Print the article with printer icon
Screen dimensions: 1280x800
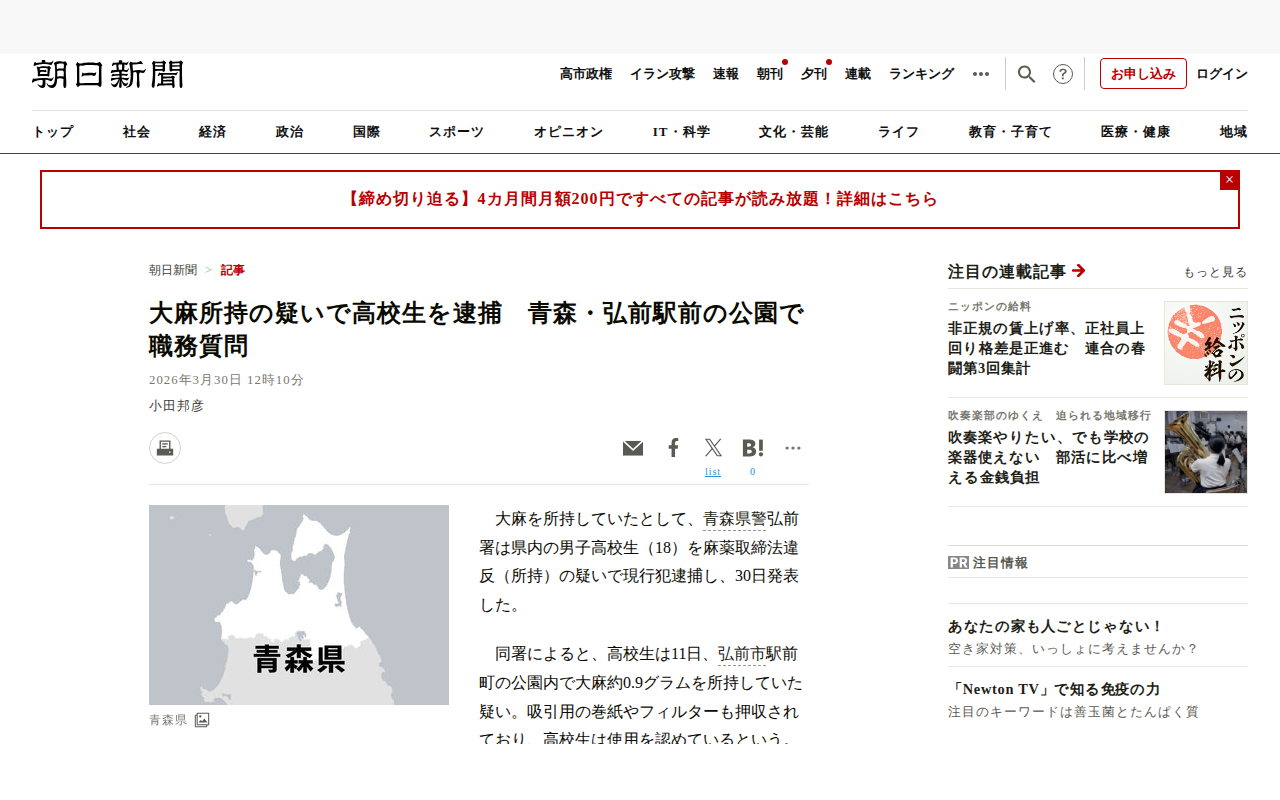(165, 448)
